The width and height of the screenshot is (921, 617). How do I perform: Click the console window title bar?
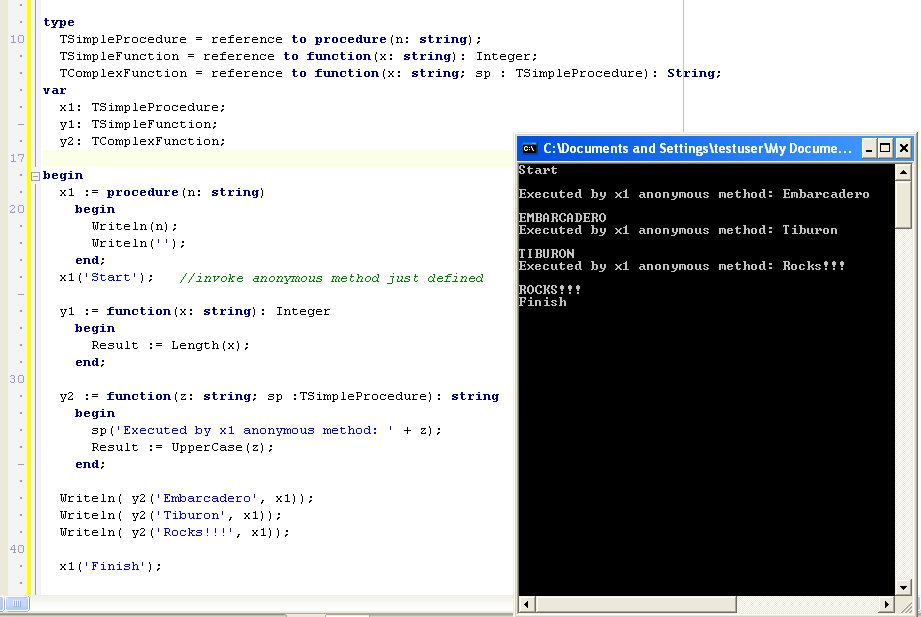pos(690,148)
